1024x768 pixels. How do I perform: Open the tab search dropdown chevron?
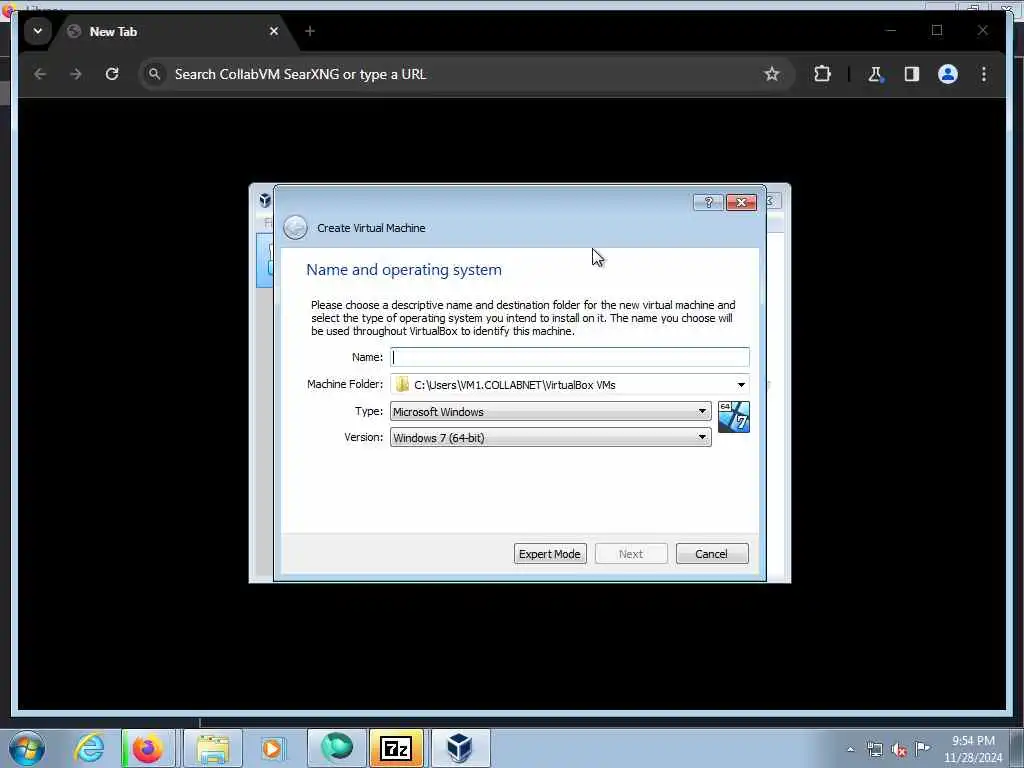[38, 31]
